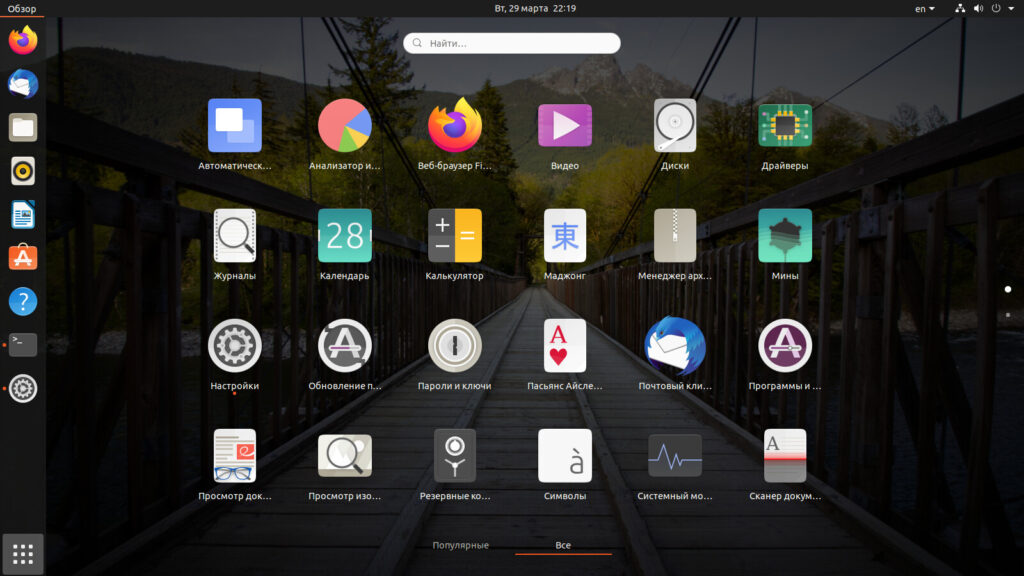Open the date and time panel
1024x576 pixels.
535,8
